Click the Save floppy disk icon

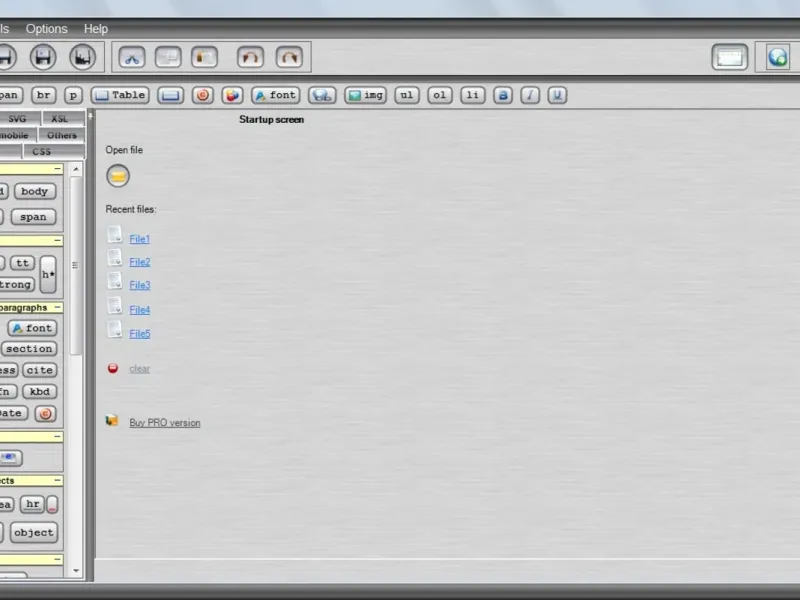click(43, 57)
